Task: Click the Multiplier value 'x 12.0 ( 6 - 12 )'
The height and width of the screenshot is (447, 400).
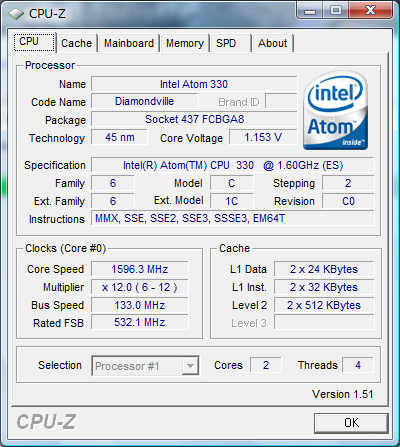Action: [x=140, y=287]
